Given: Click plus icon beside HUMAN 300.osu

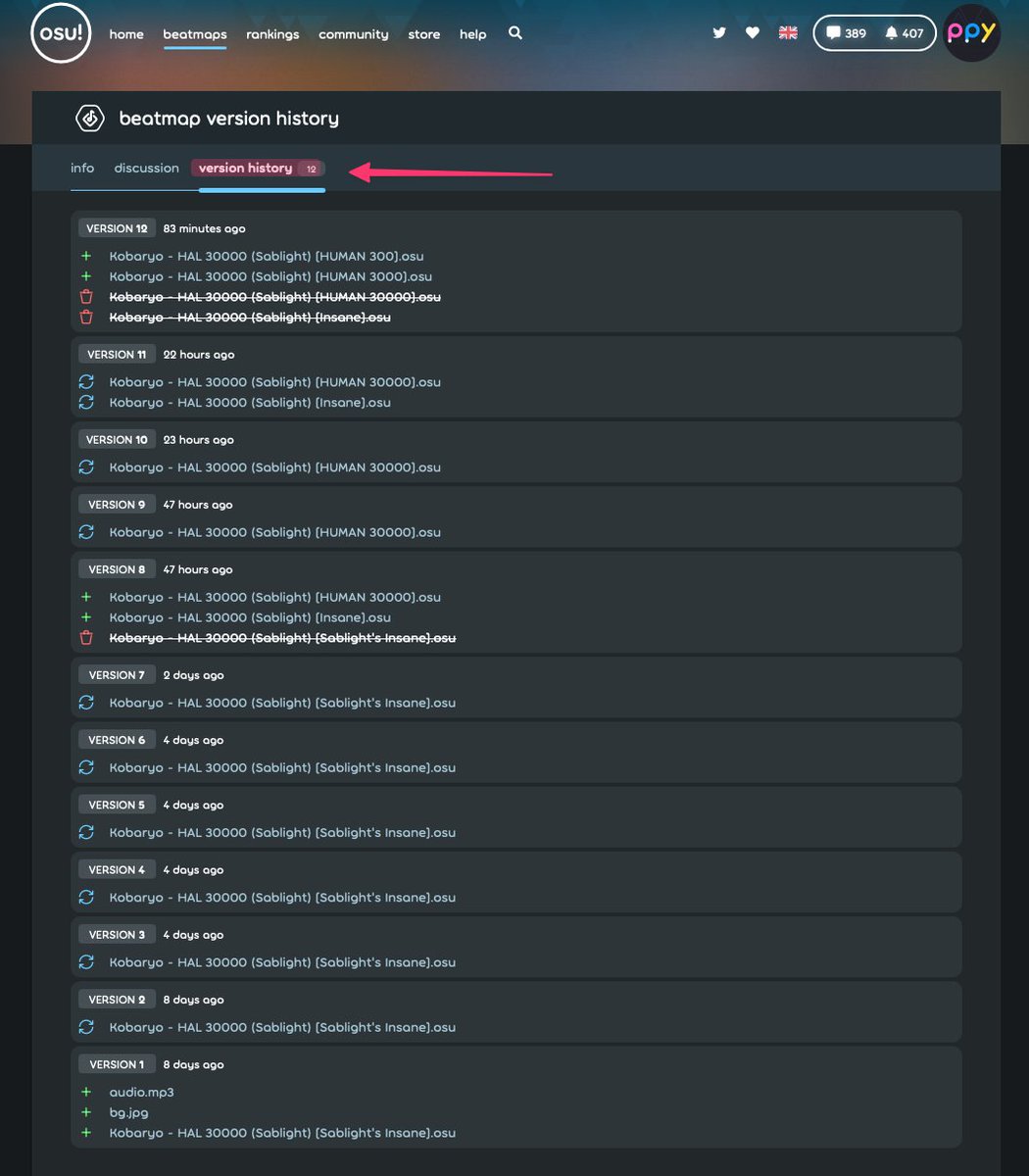Looking at the screenshot, I should (86, 256).
